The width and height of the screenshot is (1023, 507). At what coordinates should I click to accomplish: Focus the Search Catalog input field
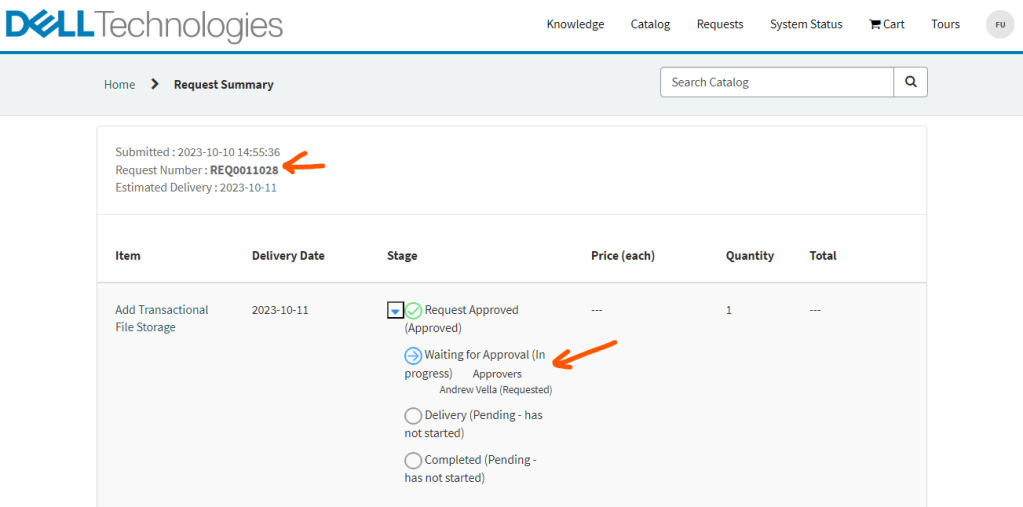776,82
